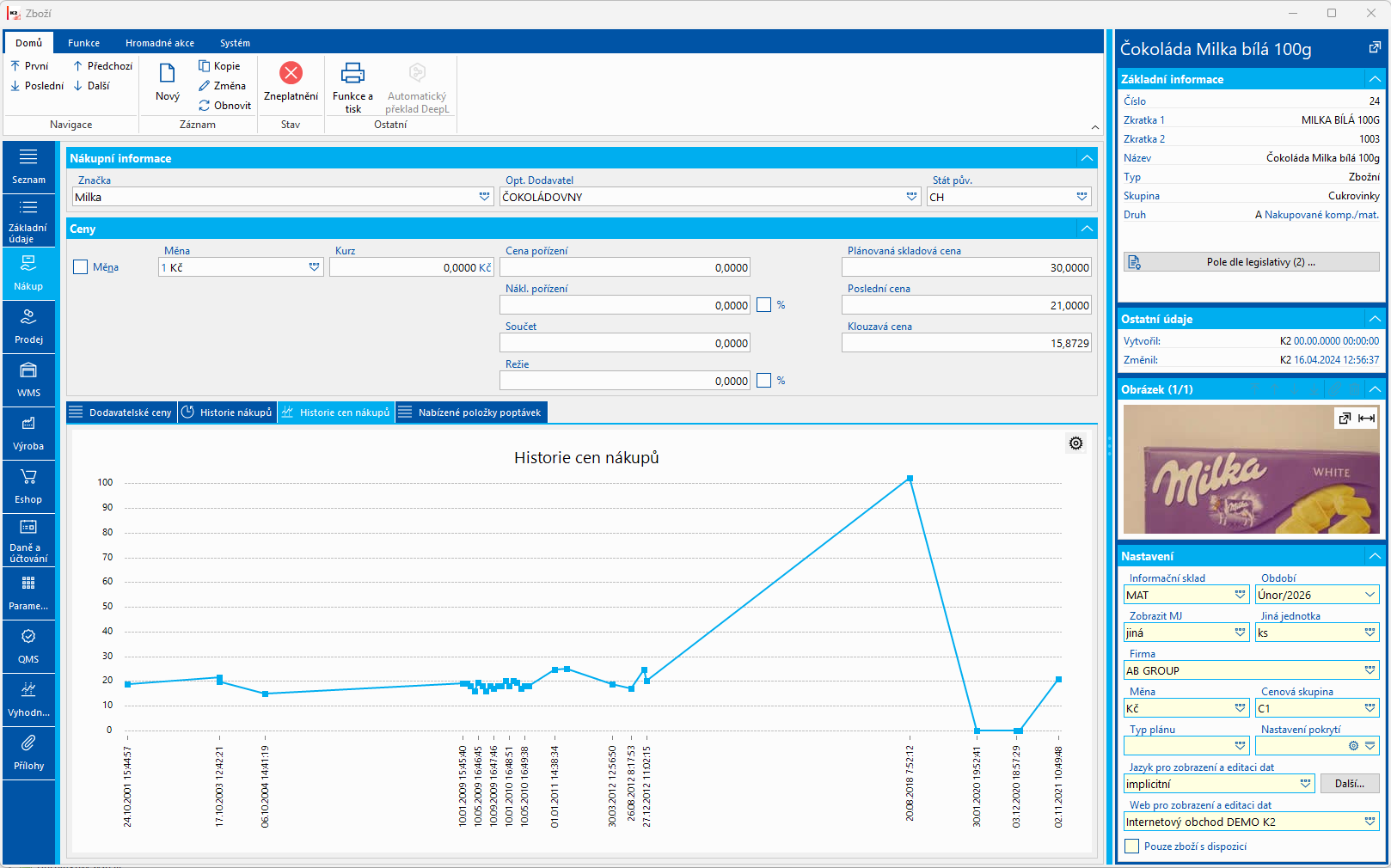Open the Období period dropdown
1391x868 pixels.
point(1370,595)
